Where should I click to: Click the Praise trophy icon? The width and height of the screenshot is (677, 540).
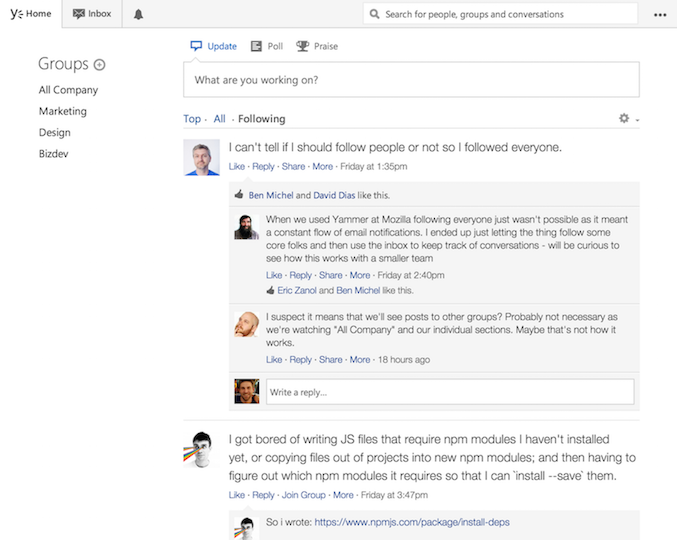[302, 46]
